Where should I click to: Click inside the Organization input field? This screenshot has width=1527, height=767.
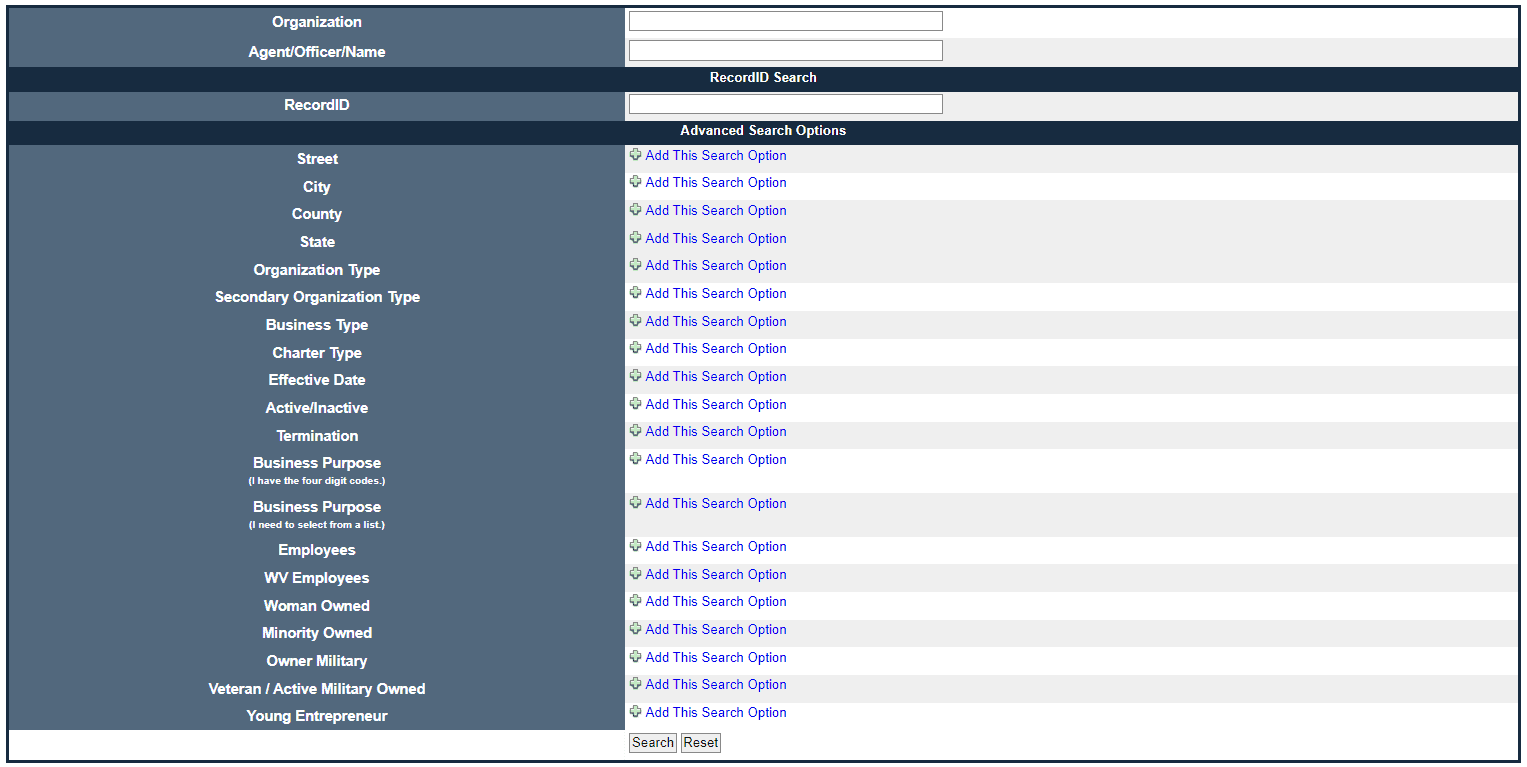(785, 20)
